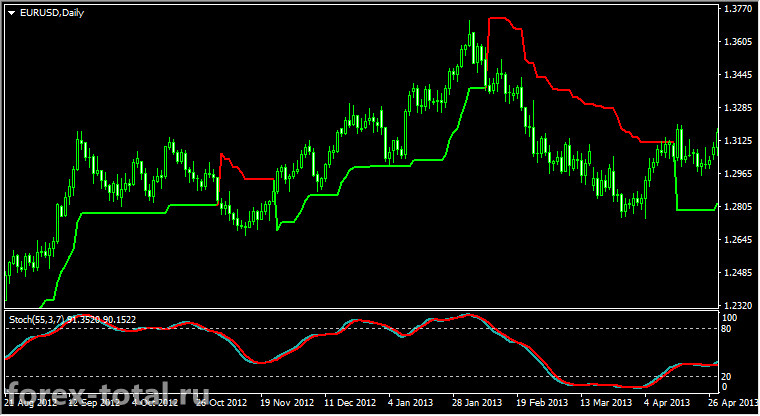Select the 4 Jan 2013 date marker
760x416 pixels.
click(411, 402)
